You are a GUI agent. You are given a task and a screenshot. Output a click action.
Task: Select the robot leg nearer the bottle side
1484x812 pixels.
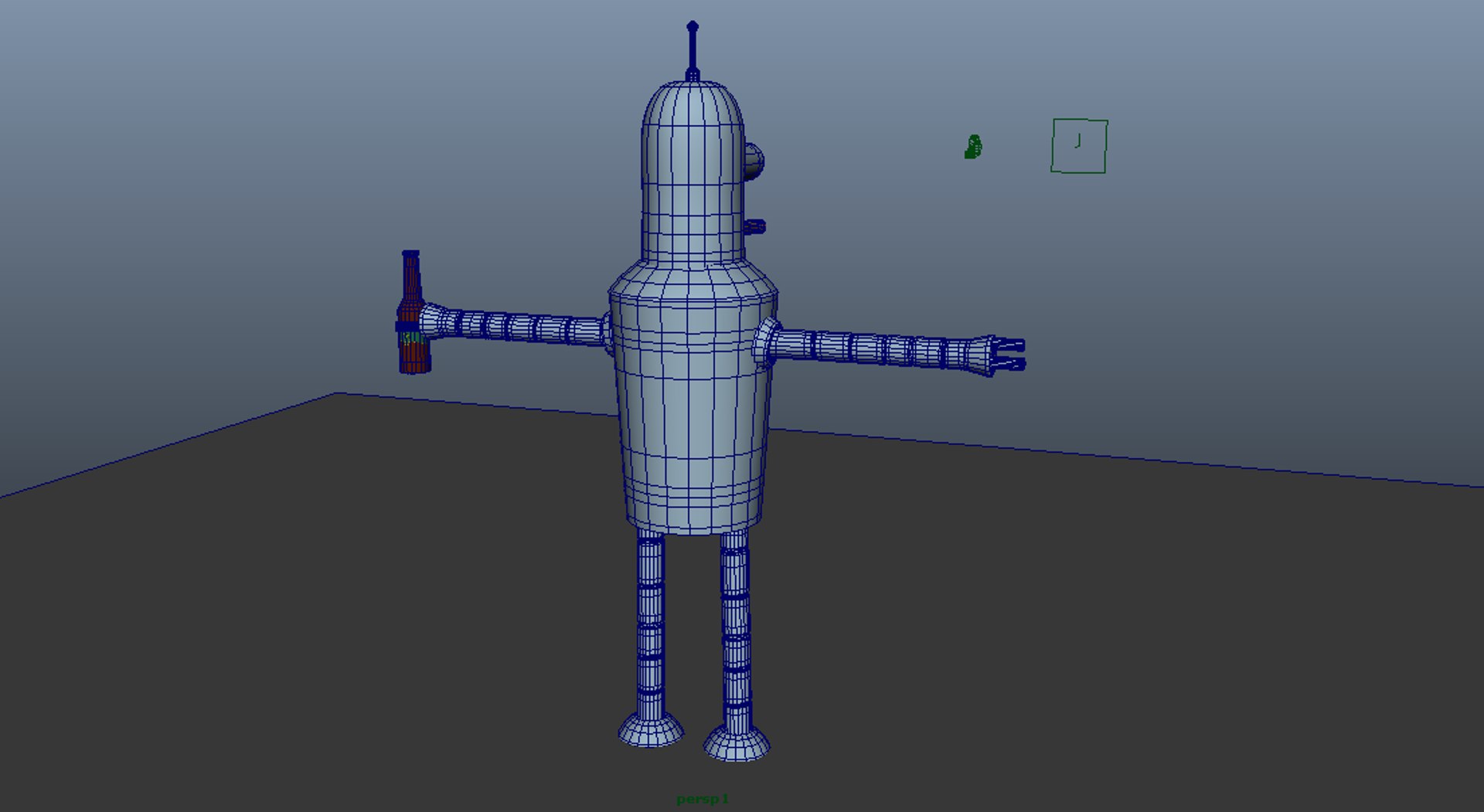[x=650, y=624]
